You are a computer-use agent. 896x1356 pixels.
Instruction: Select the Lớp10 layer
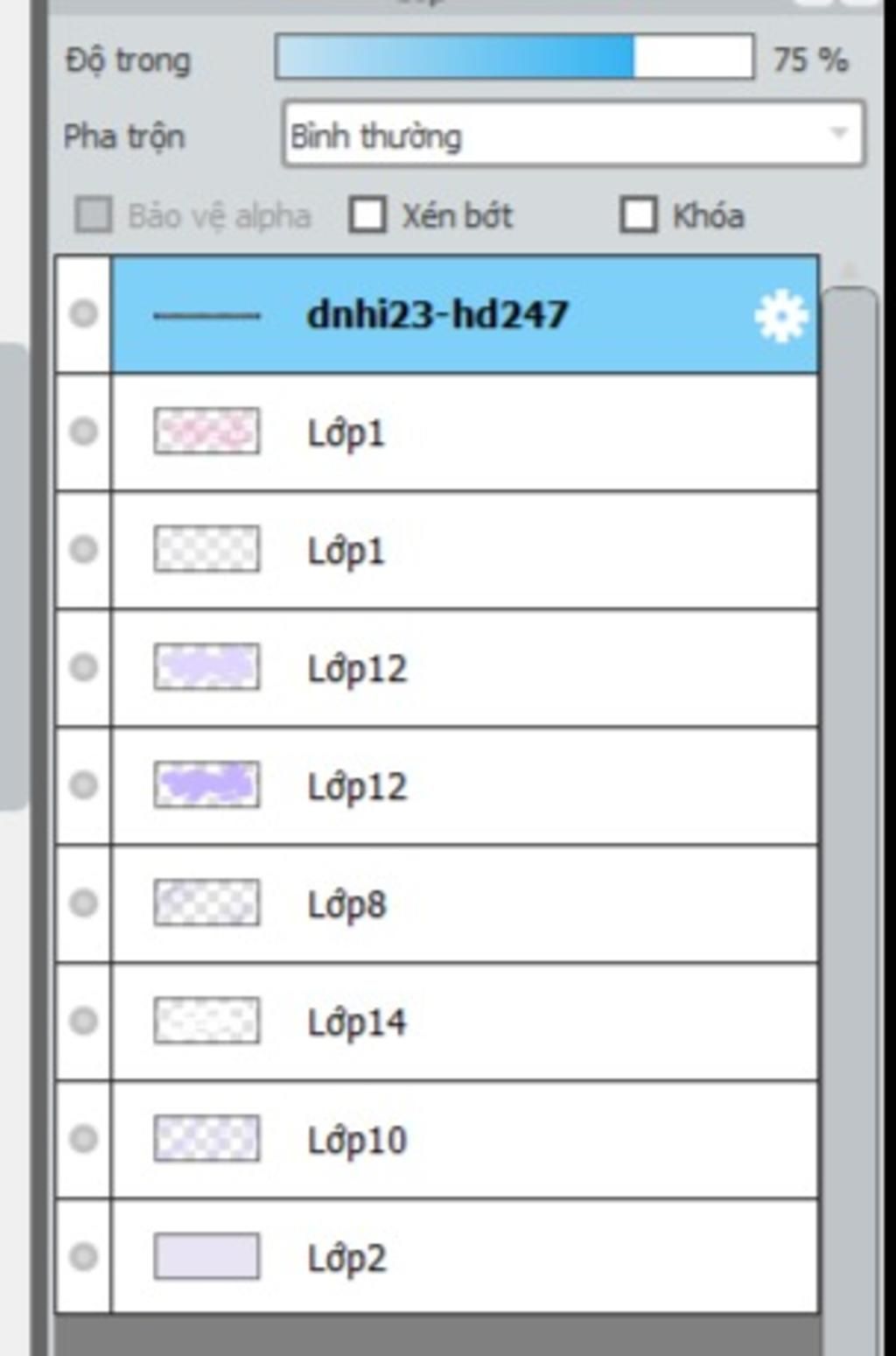pyautogui.click(x=465, y=1141)
